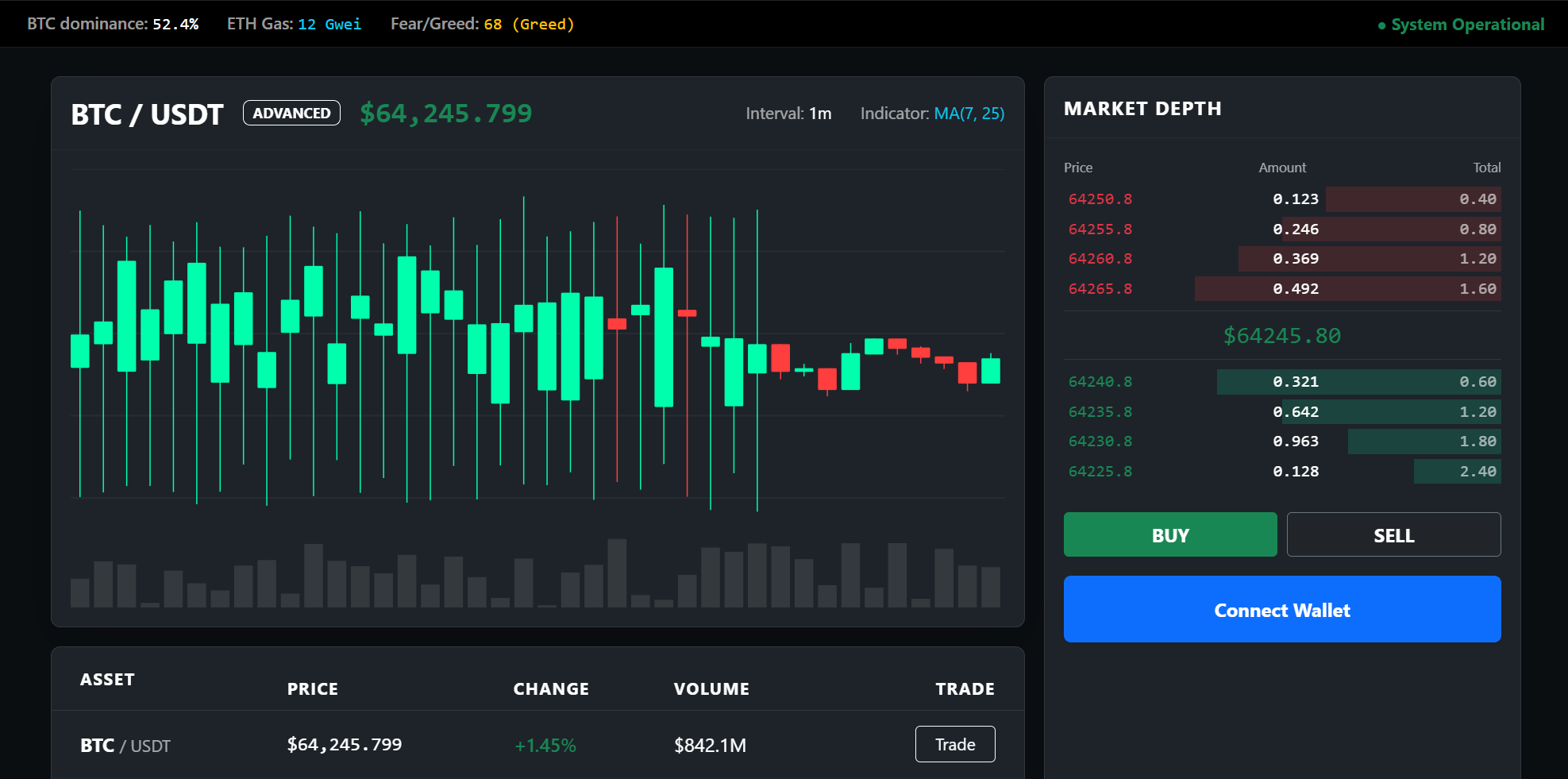This screenshot has width=1568, height=779.
Task: Click the green System Operational status dot
Action: 1381,25
